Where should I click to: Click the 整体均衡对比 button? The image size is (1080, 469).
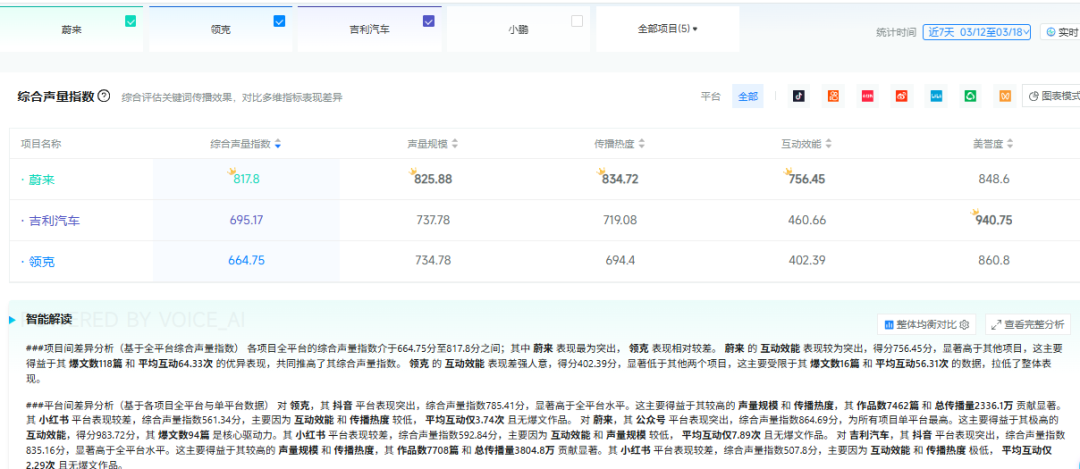[x=927, y=324]
